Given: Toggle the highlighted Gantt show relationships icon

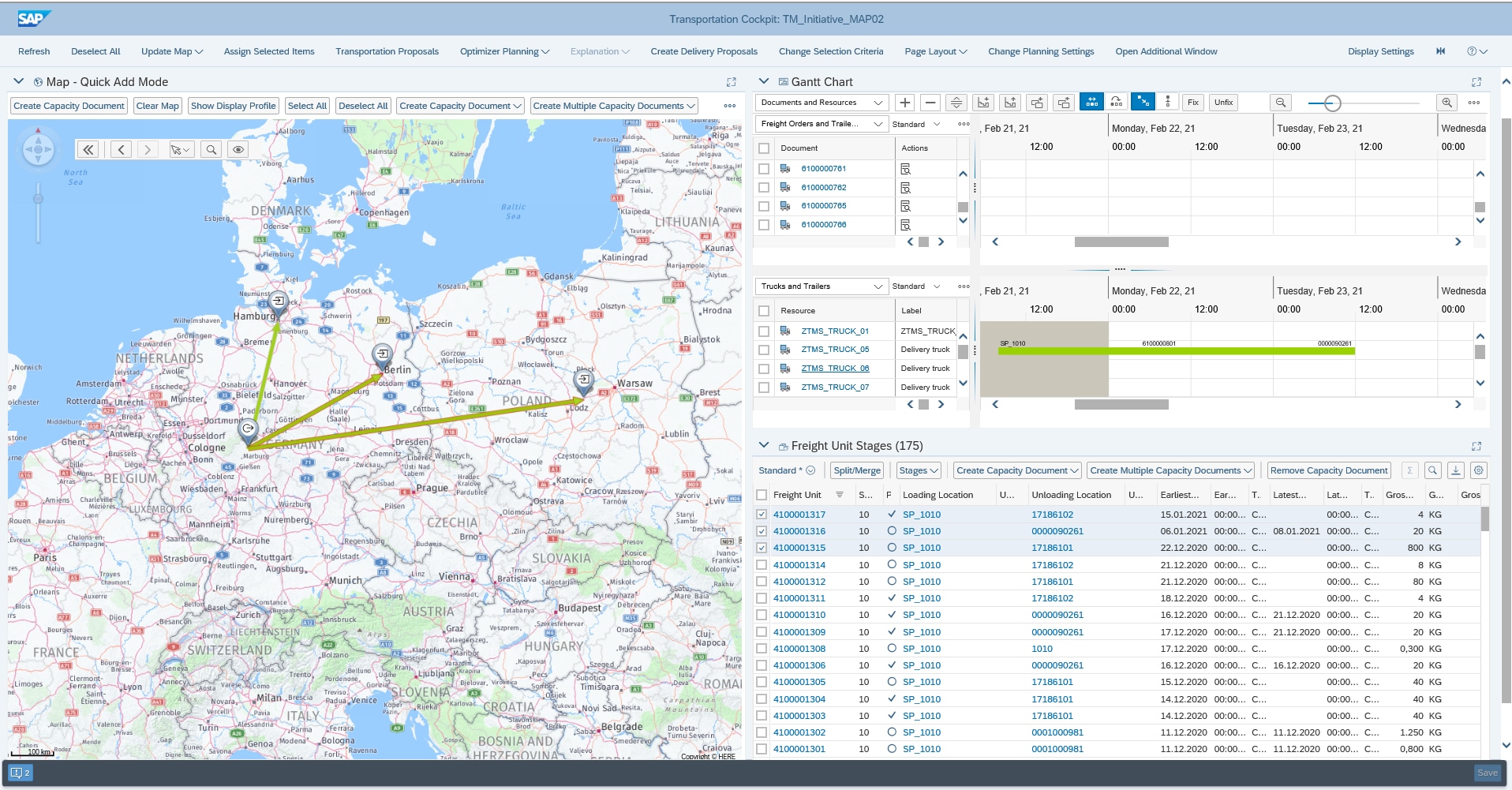Looking at the screenshot, I should pos(1143,102).
